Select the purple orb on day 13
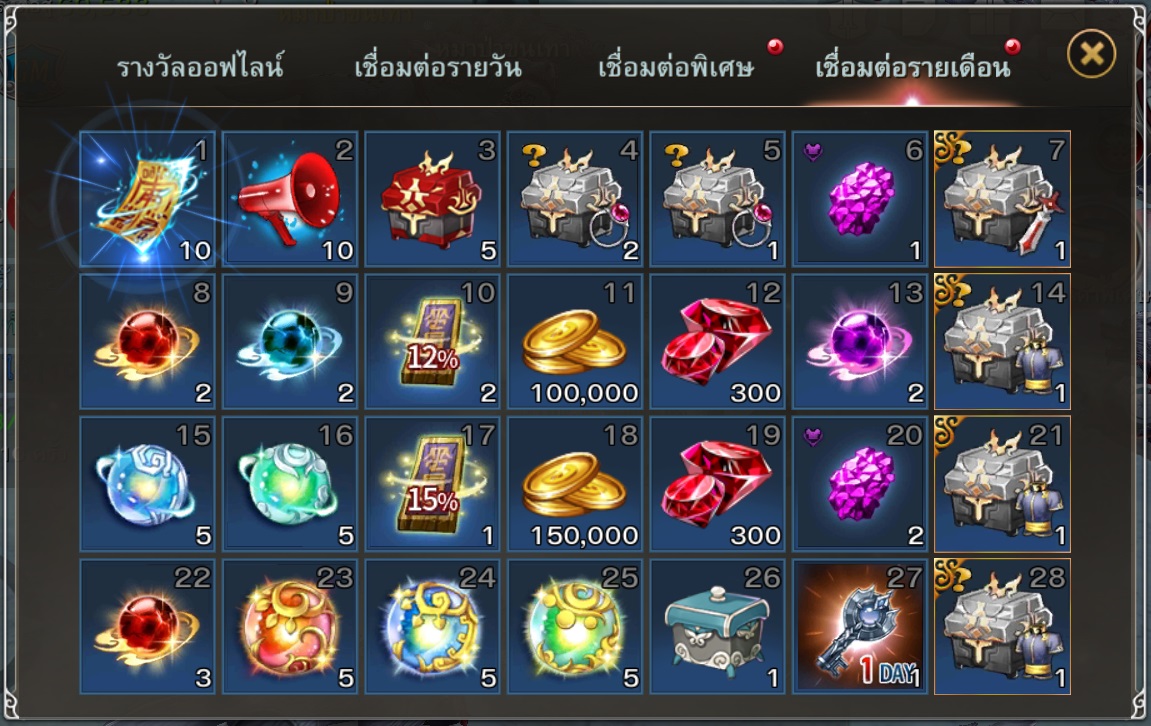The image size is (1151, 726). [x=860, y=341]
